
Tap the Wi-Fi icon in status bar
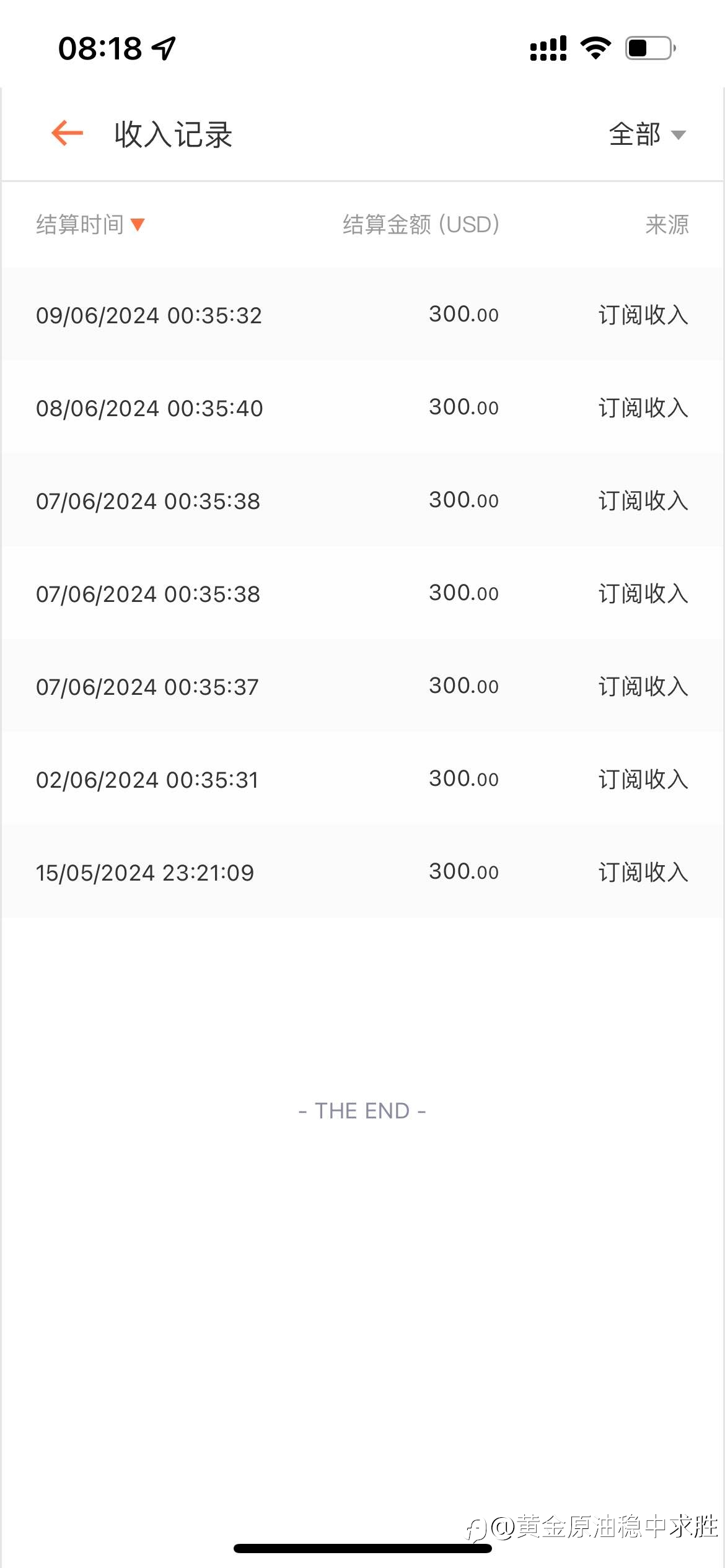[x=595, y=48]
